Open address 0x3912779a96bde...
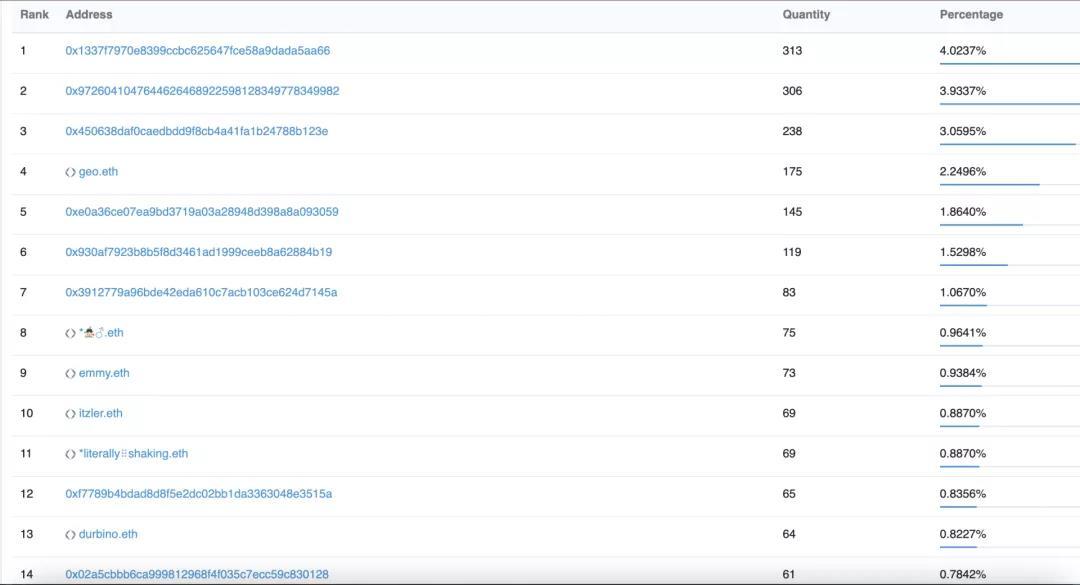The height and width of the screenshot is (585, 1080). pos(201,292)
